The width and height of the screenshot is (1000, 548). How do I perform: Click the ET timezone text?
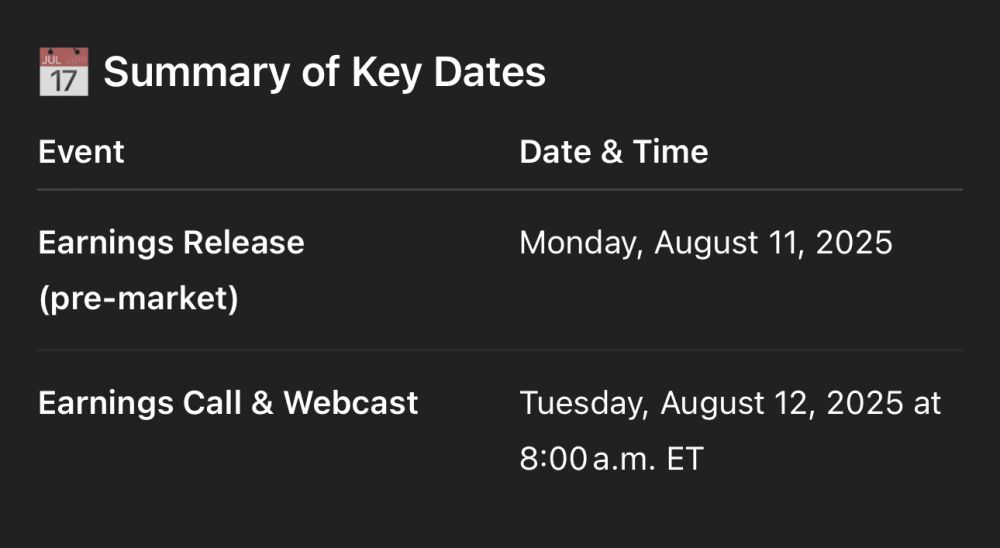coord(685,459)
